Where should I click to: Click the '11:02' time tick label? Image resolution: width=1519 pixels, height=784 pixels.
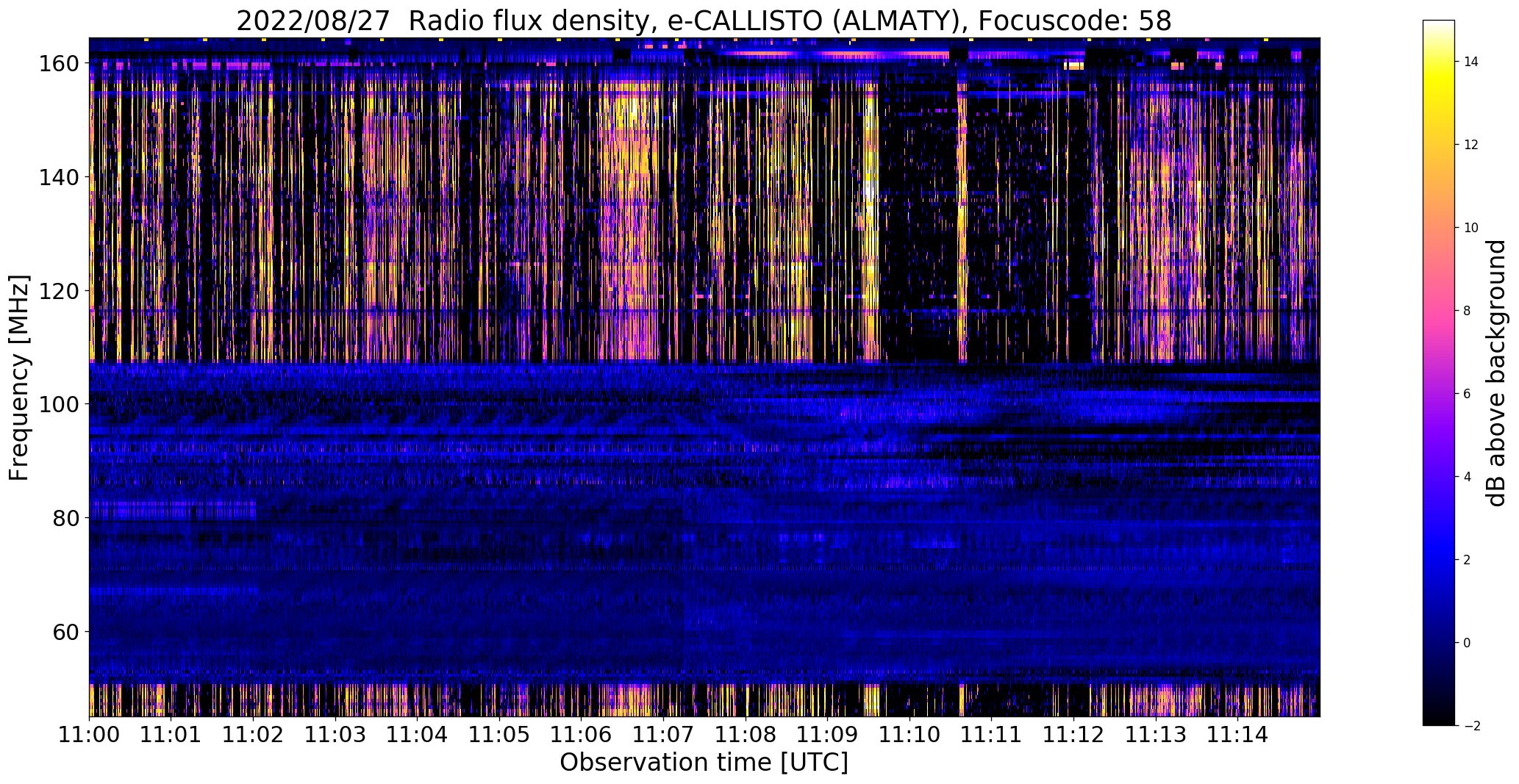coord(253,733)
